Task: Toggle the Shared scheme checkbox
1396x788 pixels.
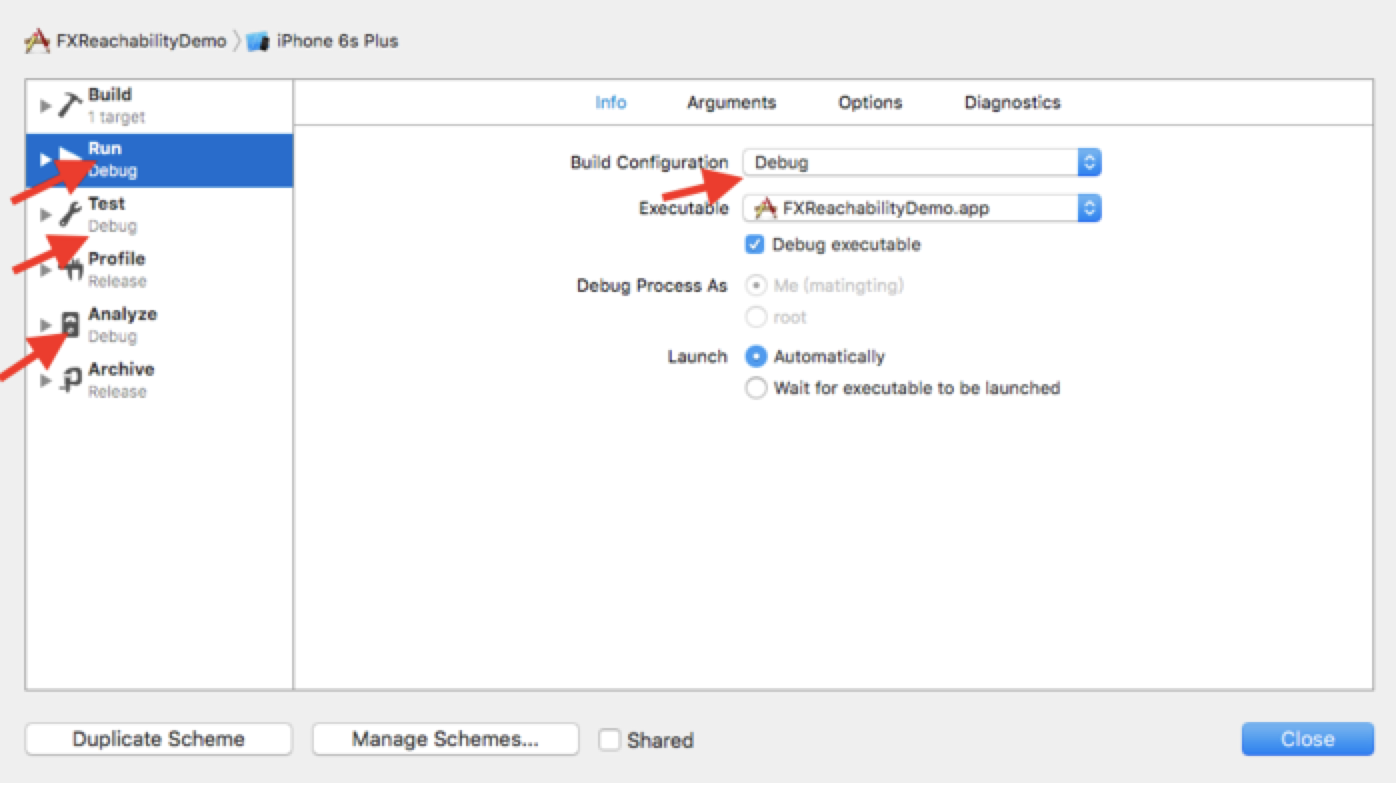Action: pyautogui.click(x=609, y=740)
